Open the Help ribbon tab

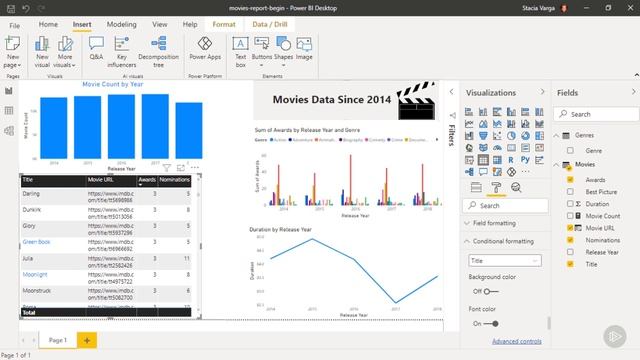pyautogui.click(x=190, y=24)
